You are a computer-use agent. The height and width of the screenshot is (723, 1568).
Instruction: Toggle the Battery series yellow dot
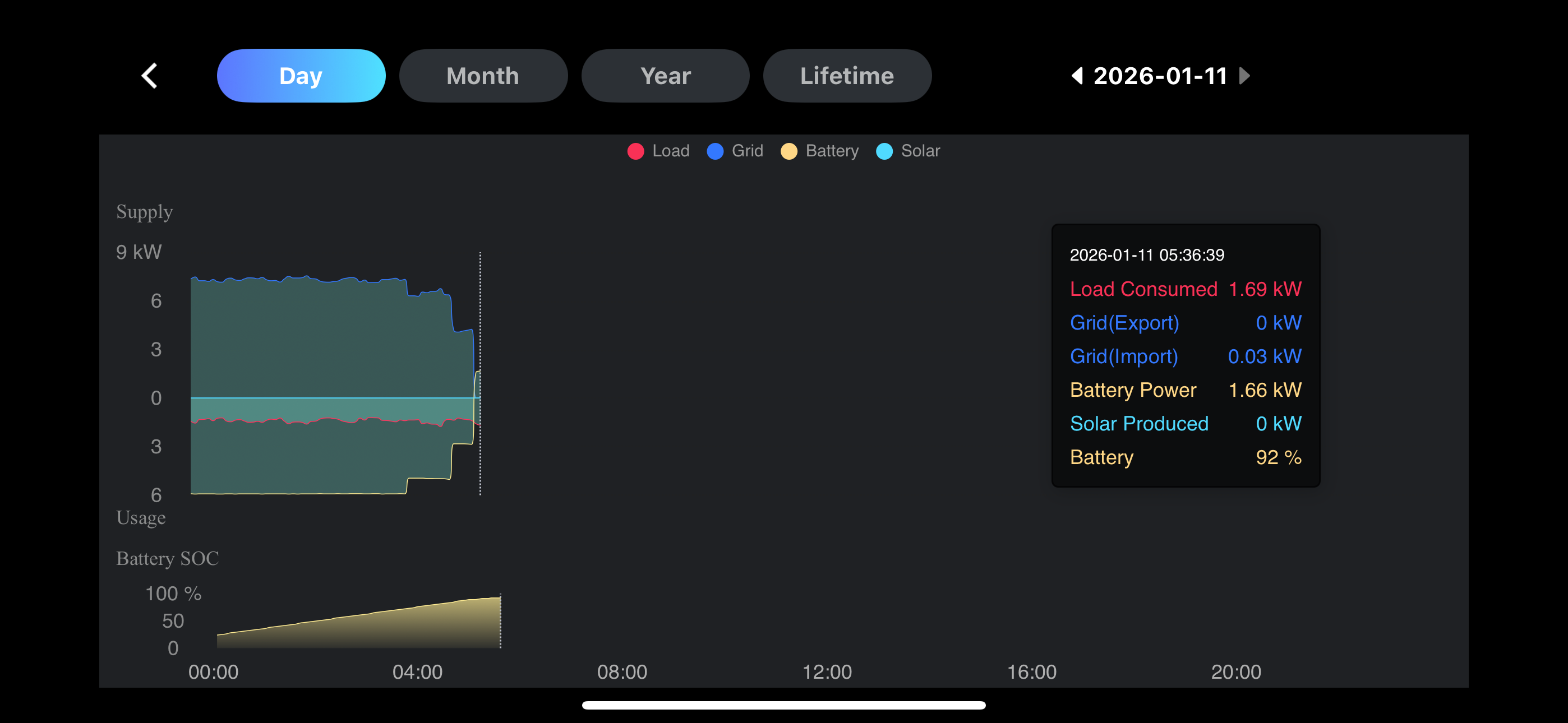coord(789,151)
